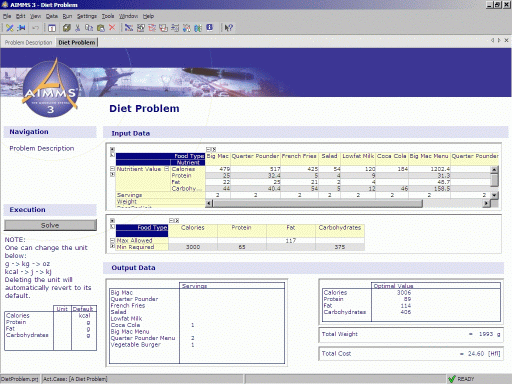The height and width of the screenshot is (384, 512).
Task: Close the current page tab with X
Action: pos(506,40)
